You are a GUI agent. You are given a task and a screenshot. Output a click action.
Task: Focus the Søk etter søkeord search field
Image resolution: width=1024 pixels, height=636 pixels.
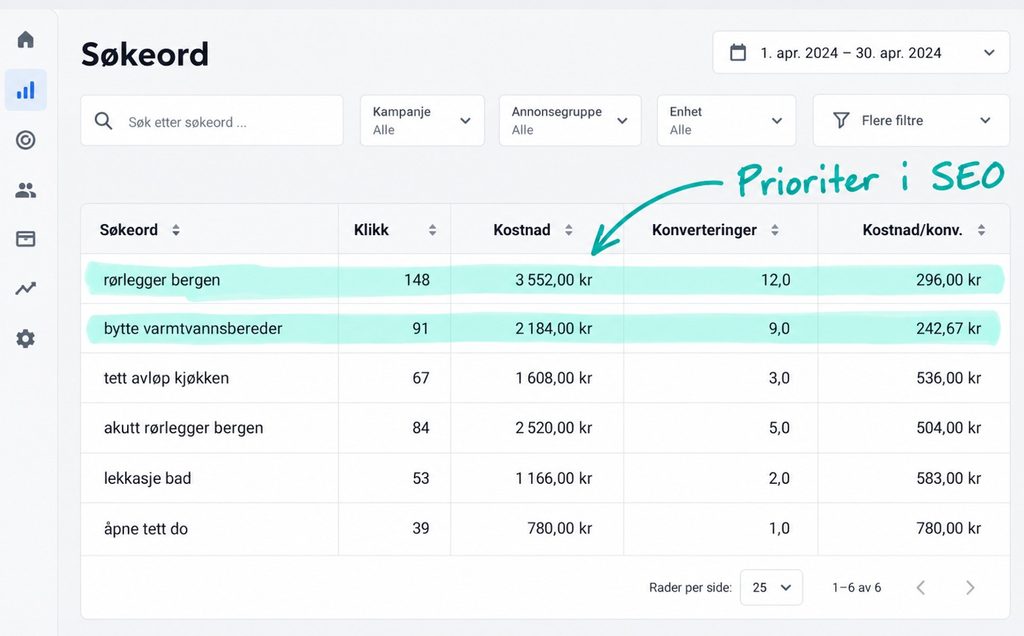click(x=212, y=121)
